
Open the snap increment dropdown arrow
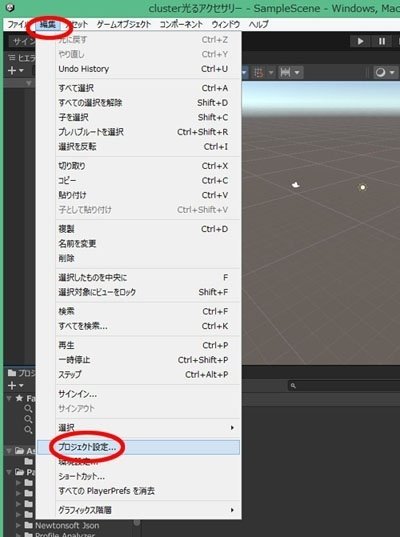click(x=297, y=72)
